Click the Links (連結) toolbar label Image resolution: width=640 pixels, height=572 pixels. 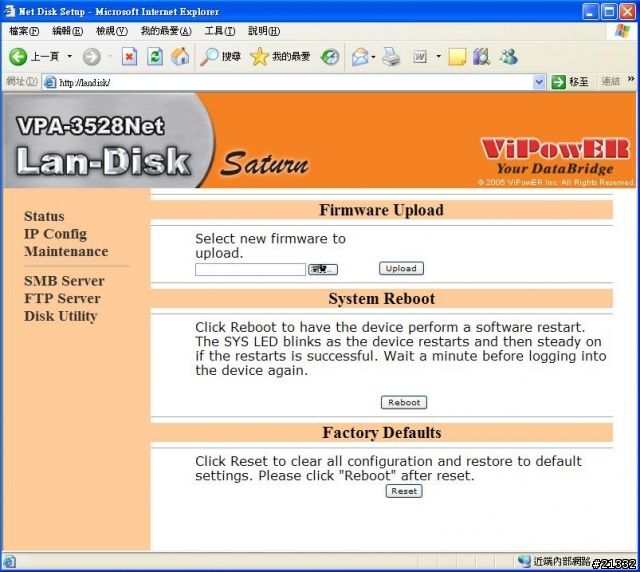(610, 82)
